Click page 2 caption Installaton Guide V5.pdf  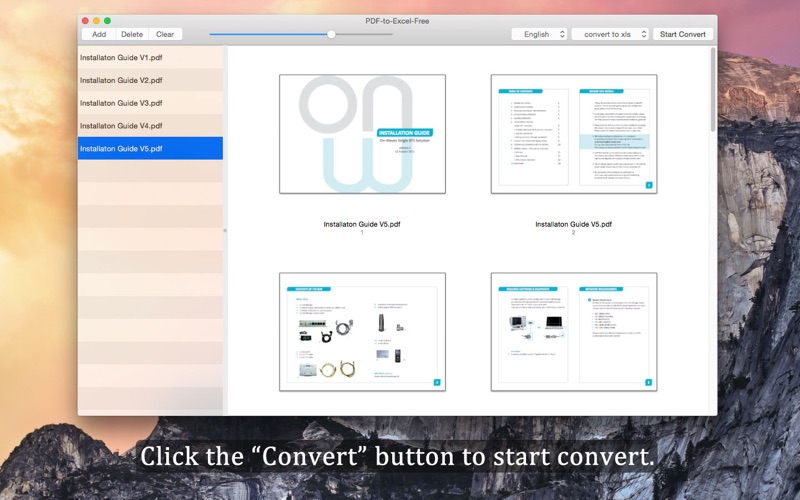(x=573, y=224)
